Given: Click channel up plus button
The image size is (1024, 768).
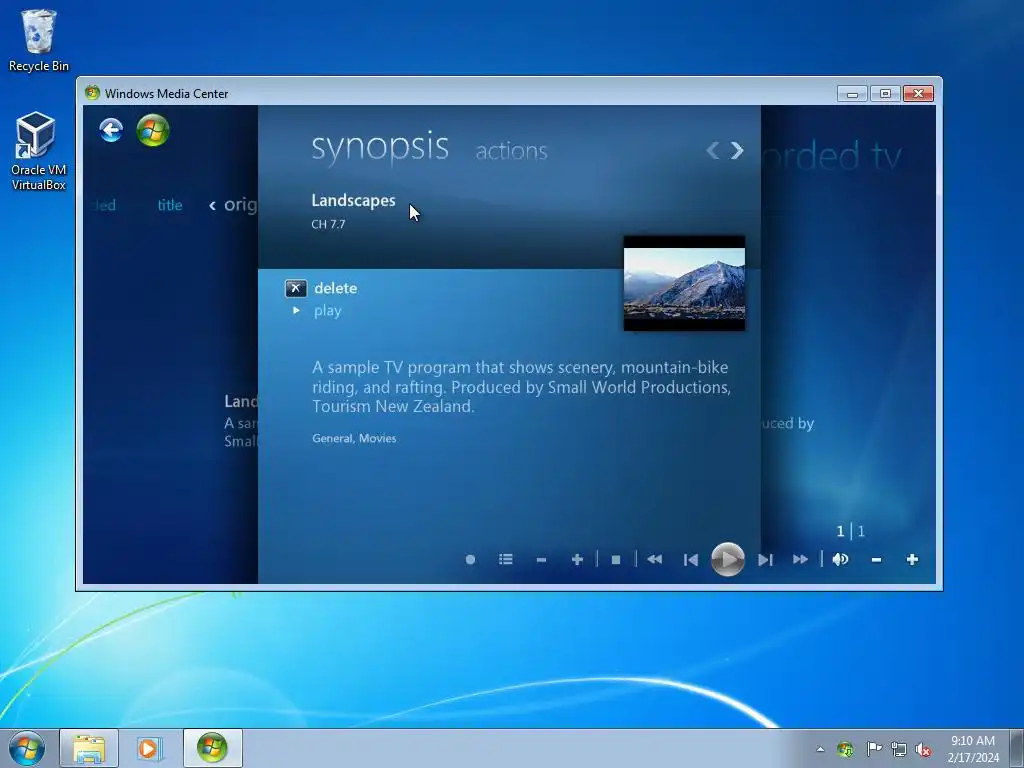Looking at the screenshot, I should pyautogui.click(x=577, y=560).
